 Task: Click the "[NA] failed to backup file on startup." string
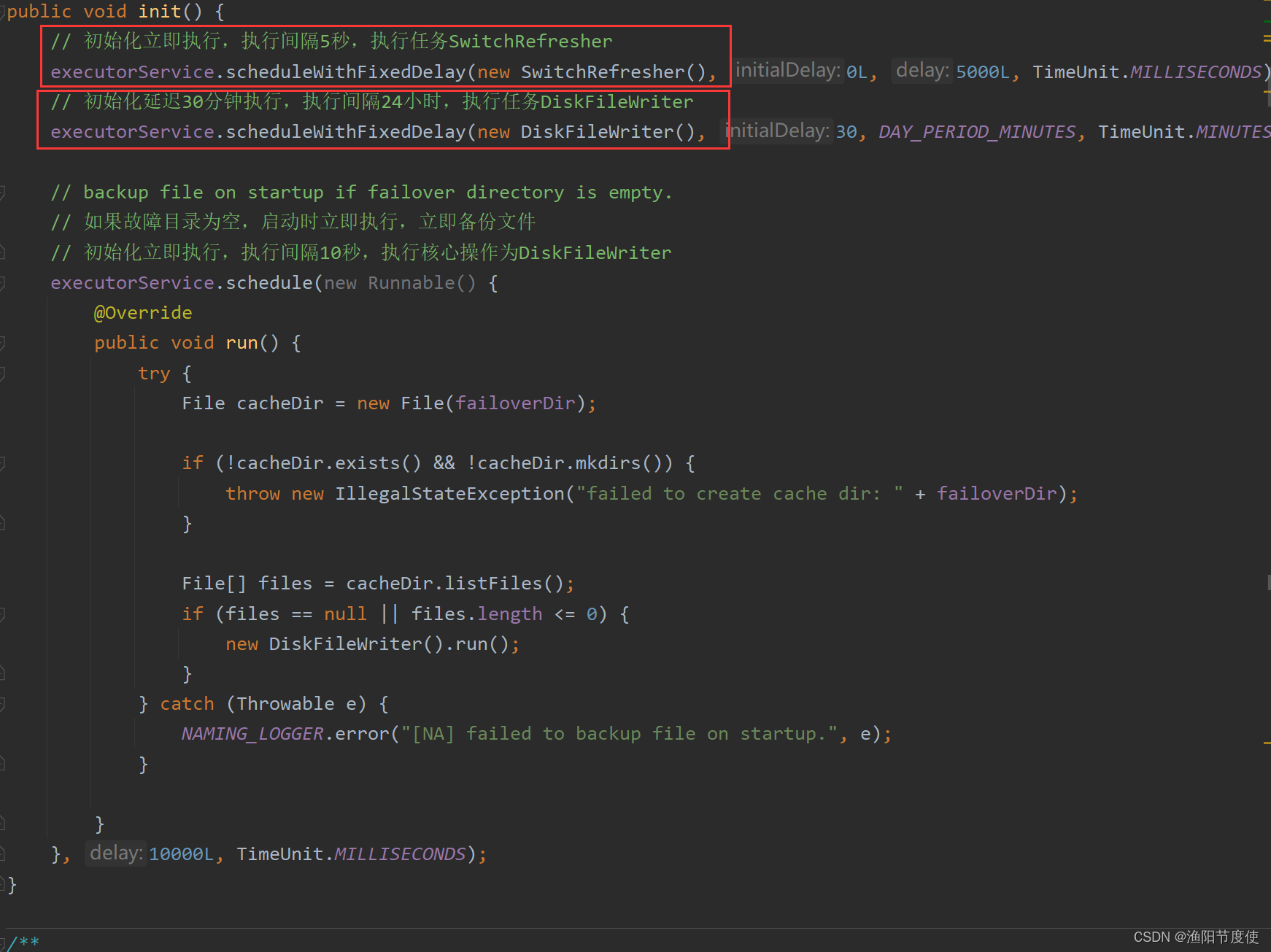(619, 734)
